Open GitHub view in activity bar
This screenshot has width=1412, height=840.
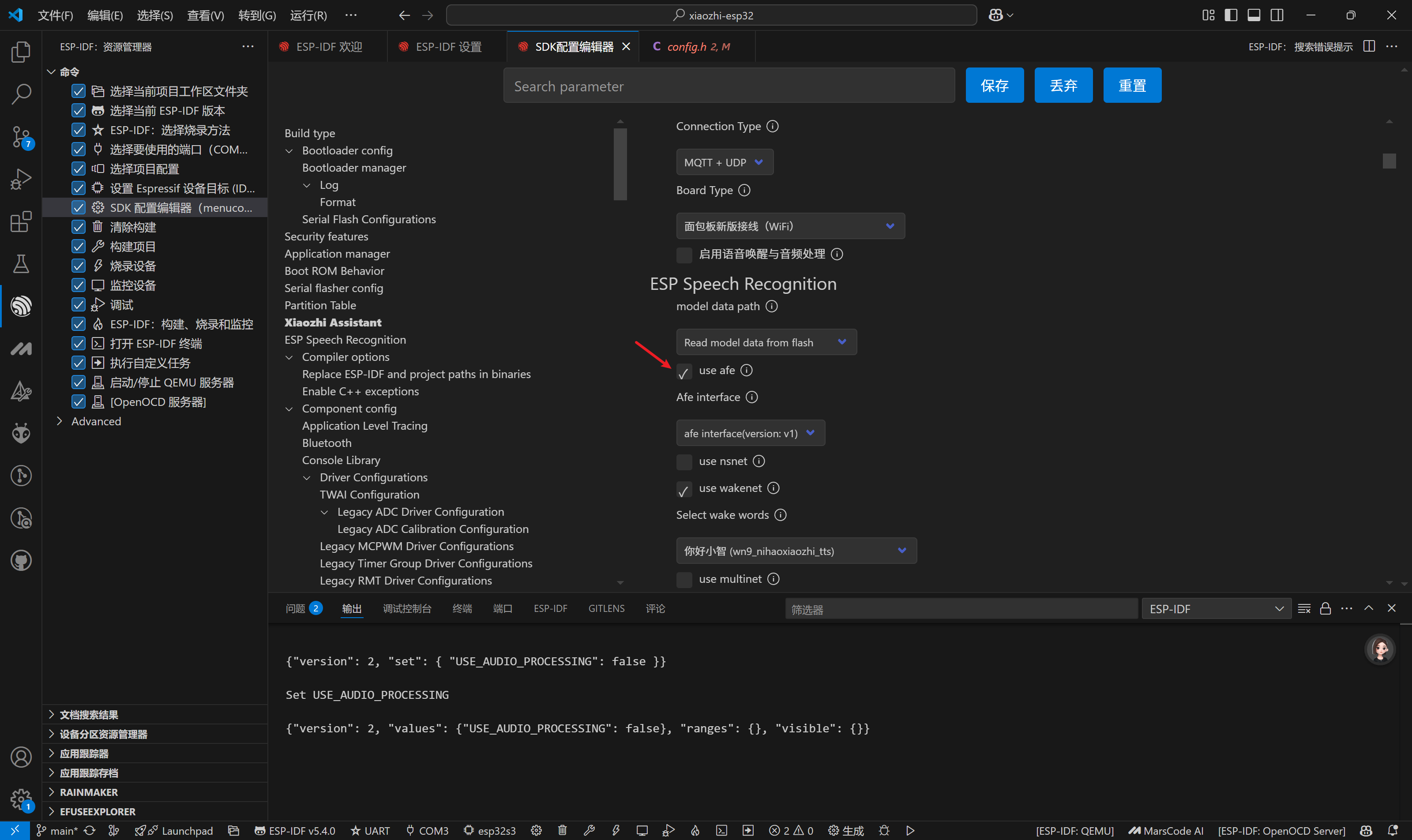point(21,560)
